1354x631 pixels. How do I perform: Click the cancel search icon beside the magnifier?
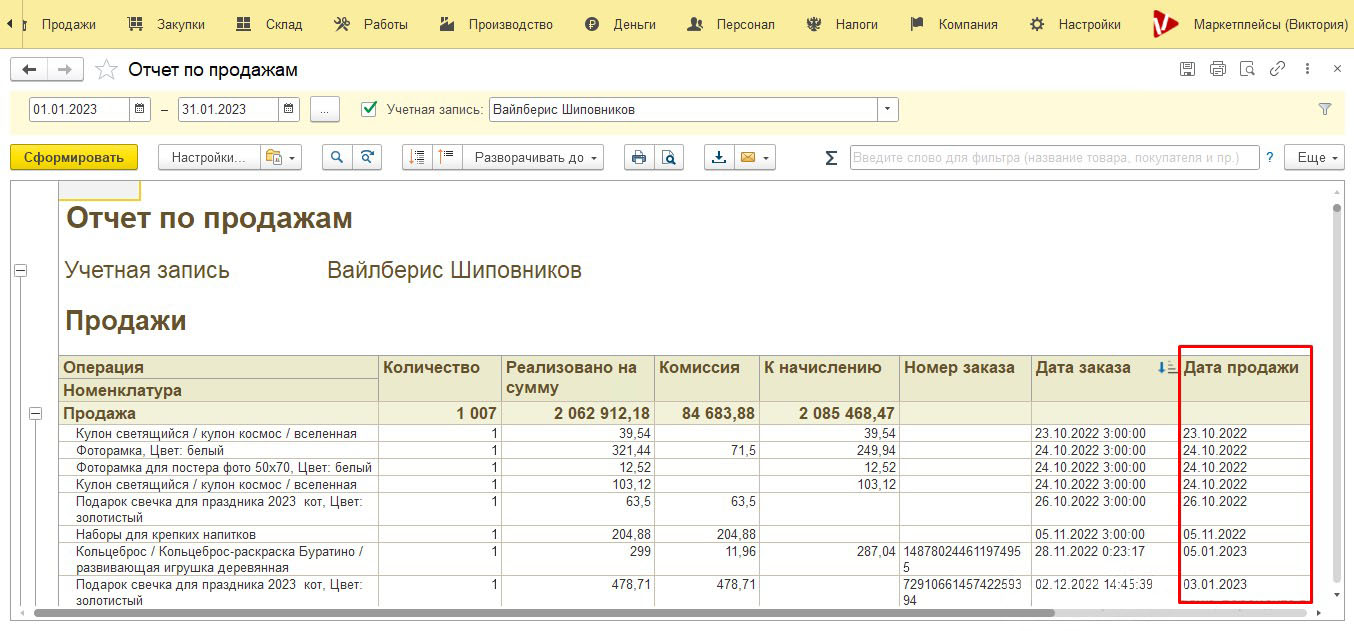[367, 157]
